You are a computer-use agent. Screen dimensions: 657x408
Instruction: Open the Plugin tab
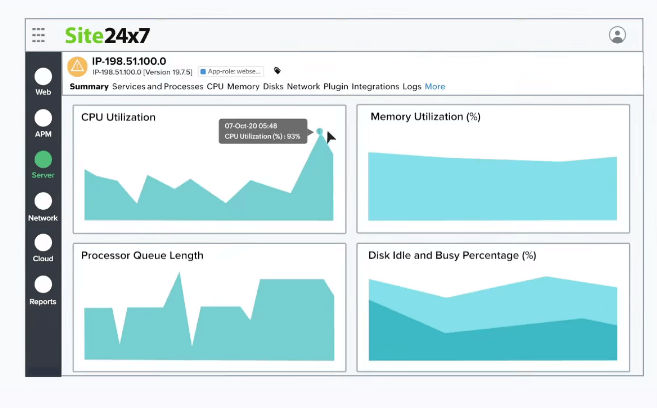(336, 87)
